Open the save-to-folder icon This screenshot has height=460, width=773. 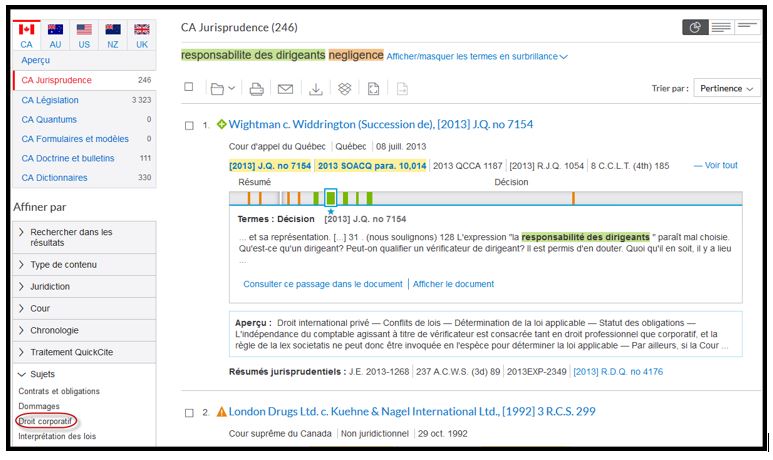(217, 89)
